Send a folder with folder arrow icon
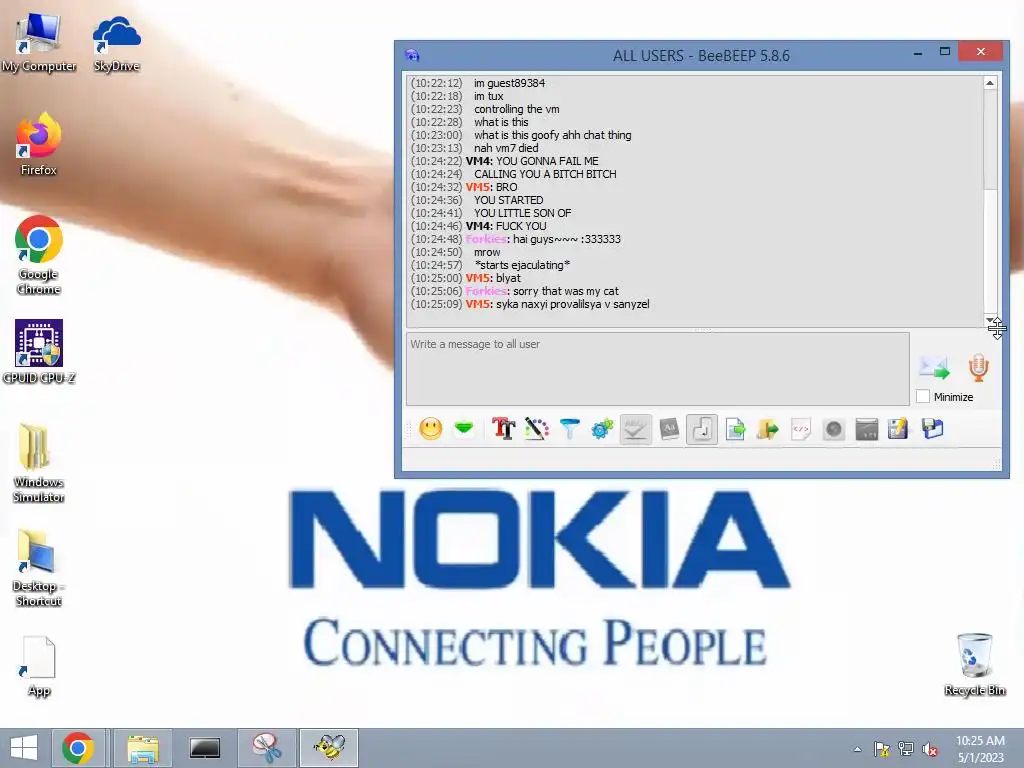 768,429
